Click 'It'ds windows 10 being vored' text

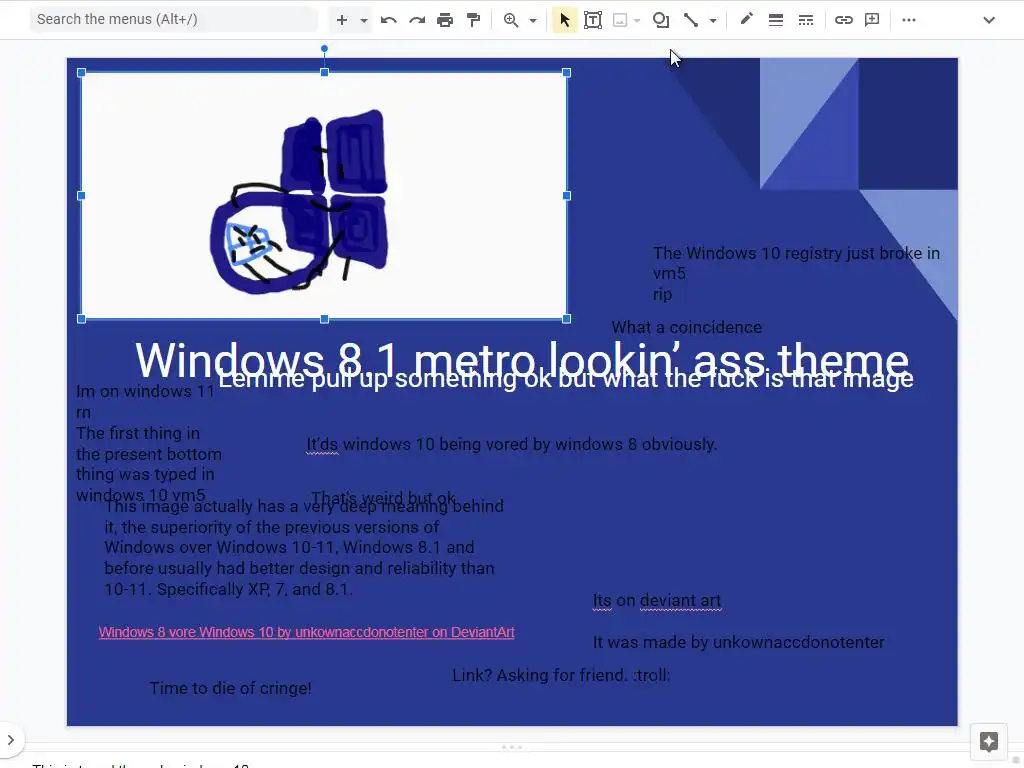tap(511, 445)
